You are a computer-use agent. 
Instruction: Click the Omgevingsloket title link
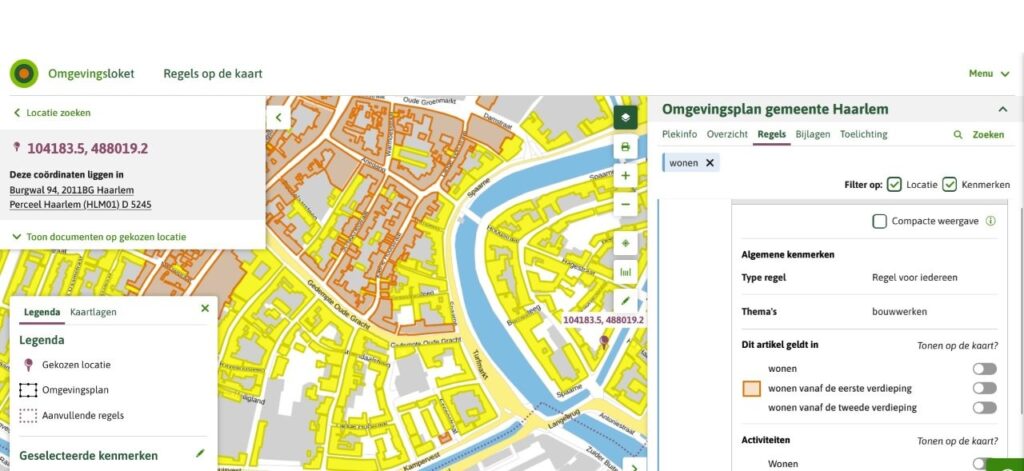tap(91, 74)
